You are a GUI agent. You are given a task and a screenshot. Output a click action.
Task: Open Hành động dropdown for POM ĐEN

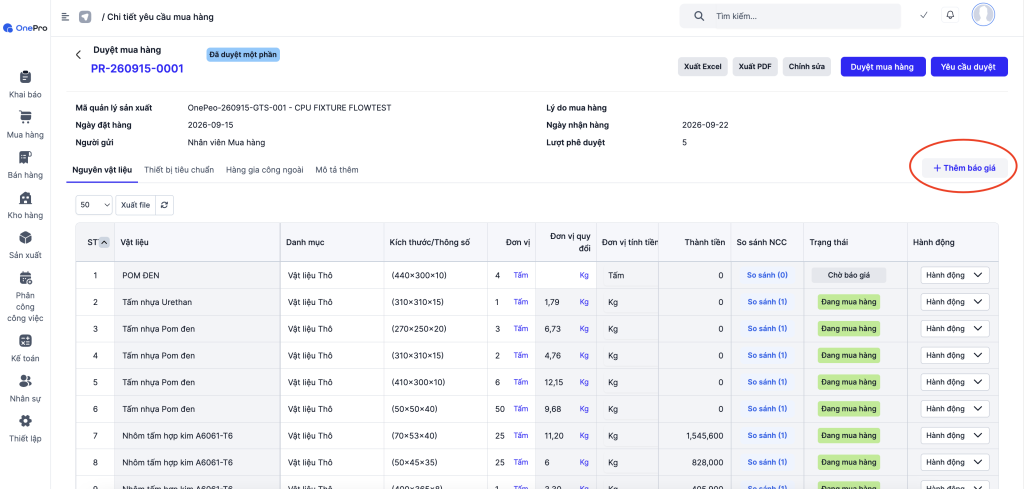pyautogui.click(x=955, y=275)
